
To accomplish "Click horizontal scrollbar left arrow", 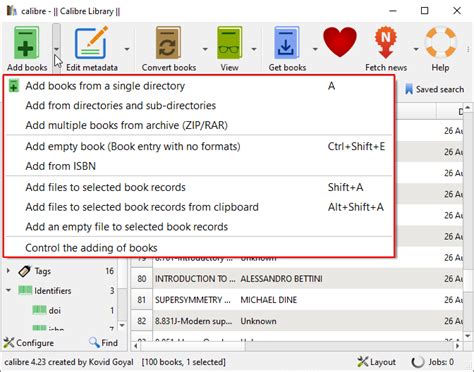I will click(136, 346).
